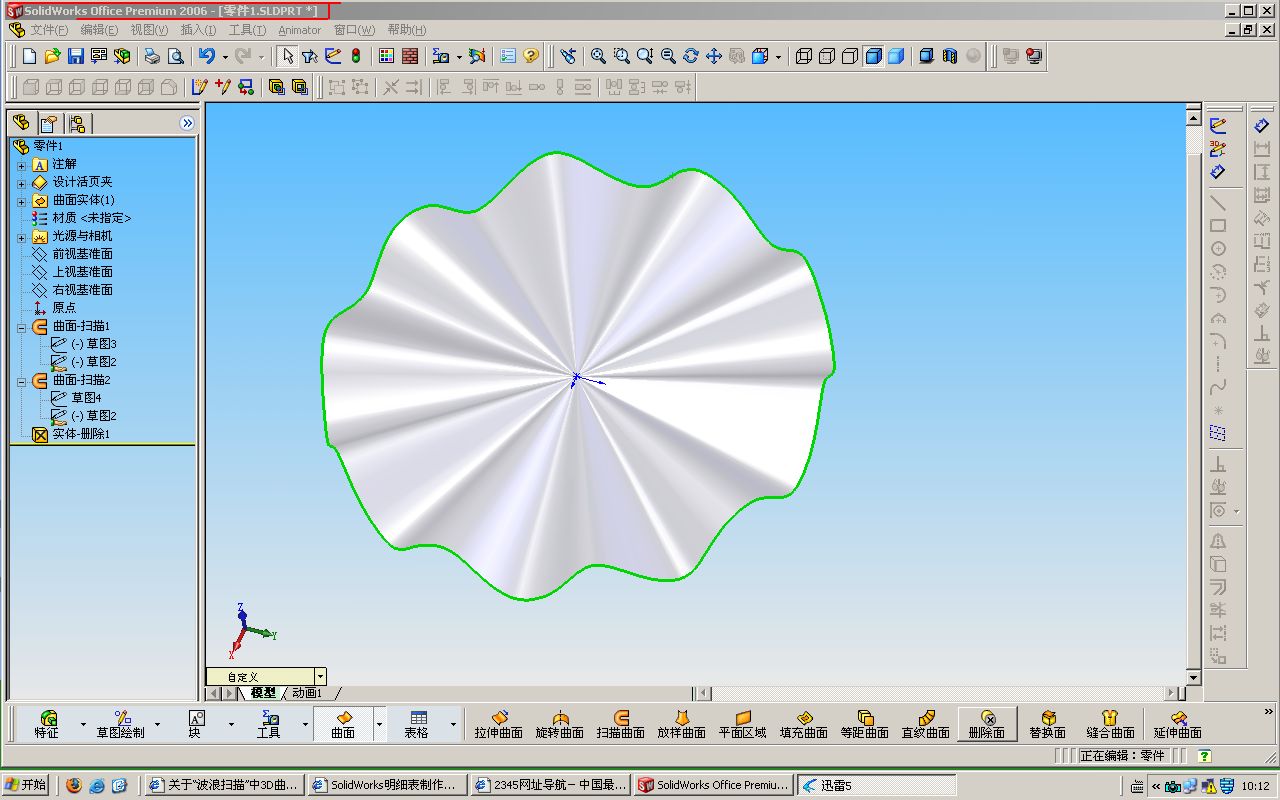Click the 延伸曲面 button
This screenshot has width=1280, height=800.
pos(1177,724)
